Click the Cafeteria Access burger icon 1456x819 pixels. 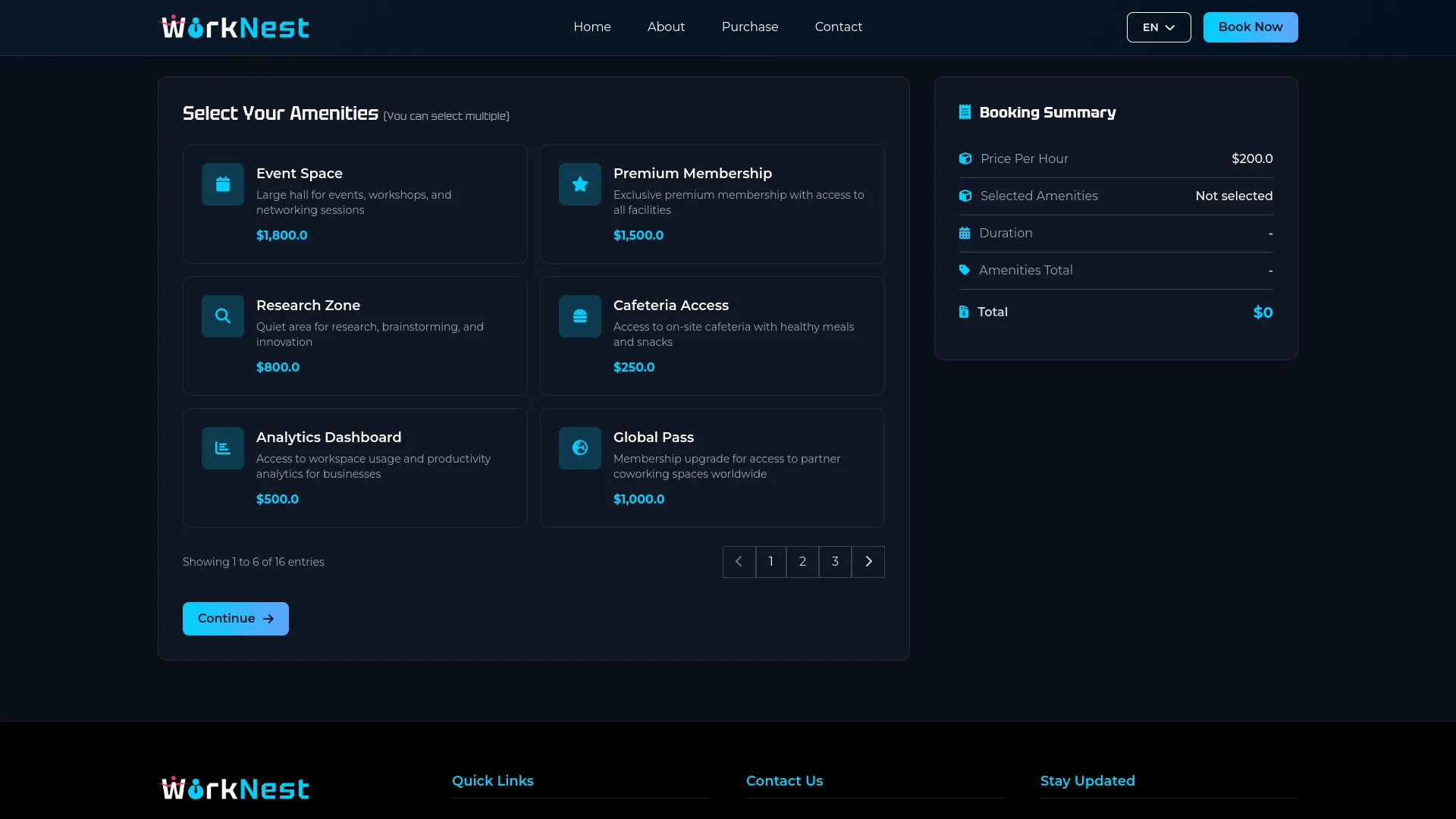[580, 316]
